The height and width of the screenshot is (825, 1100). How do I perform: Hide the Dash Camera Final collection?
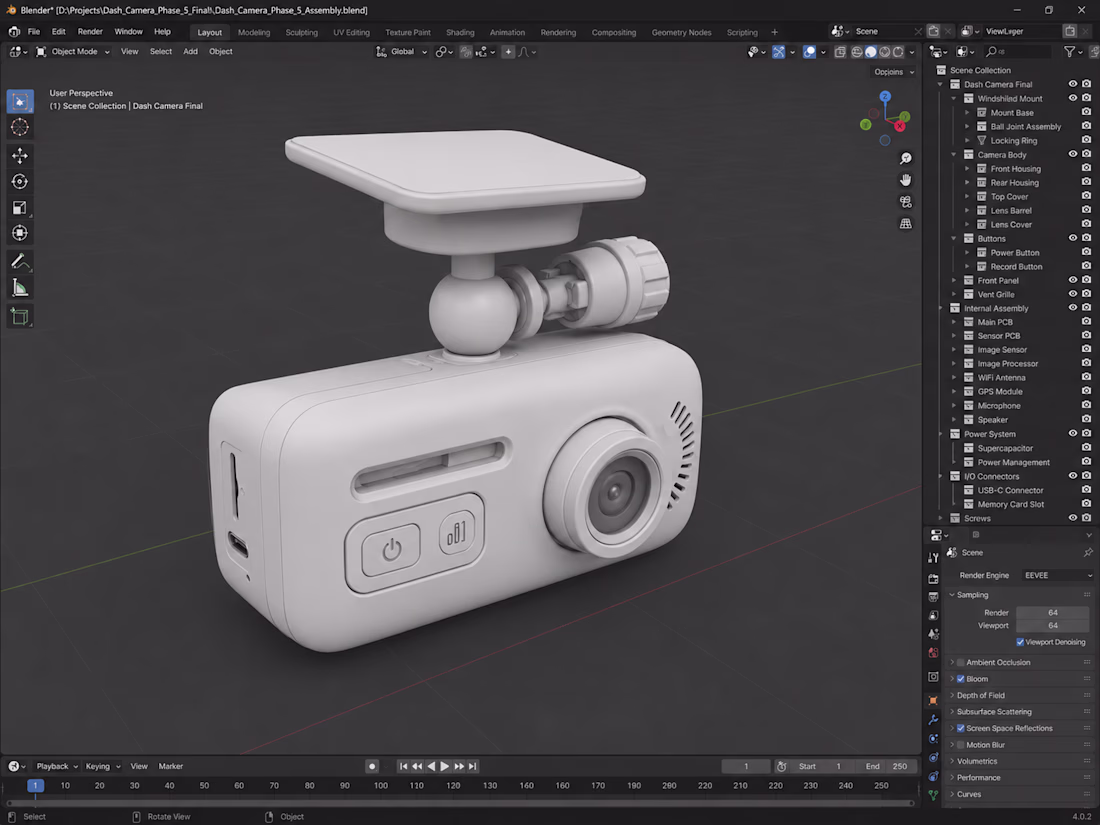tap(1073, 84)
